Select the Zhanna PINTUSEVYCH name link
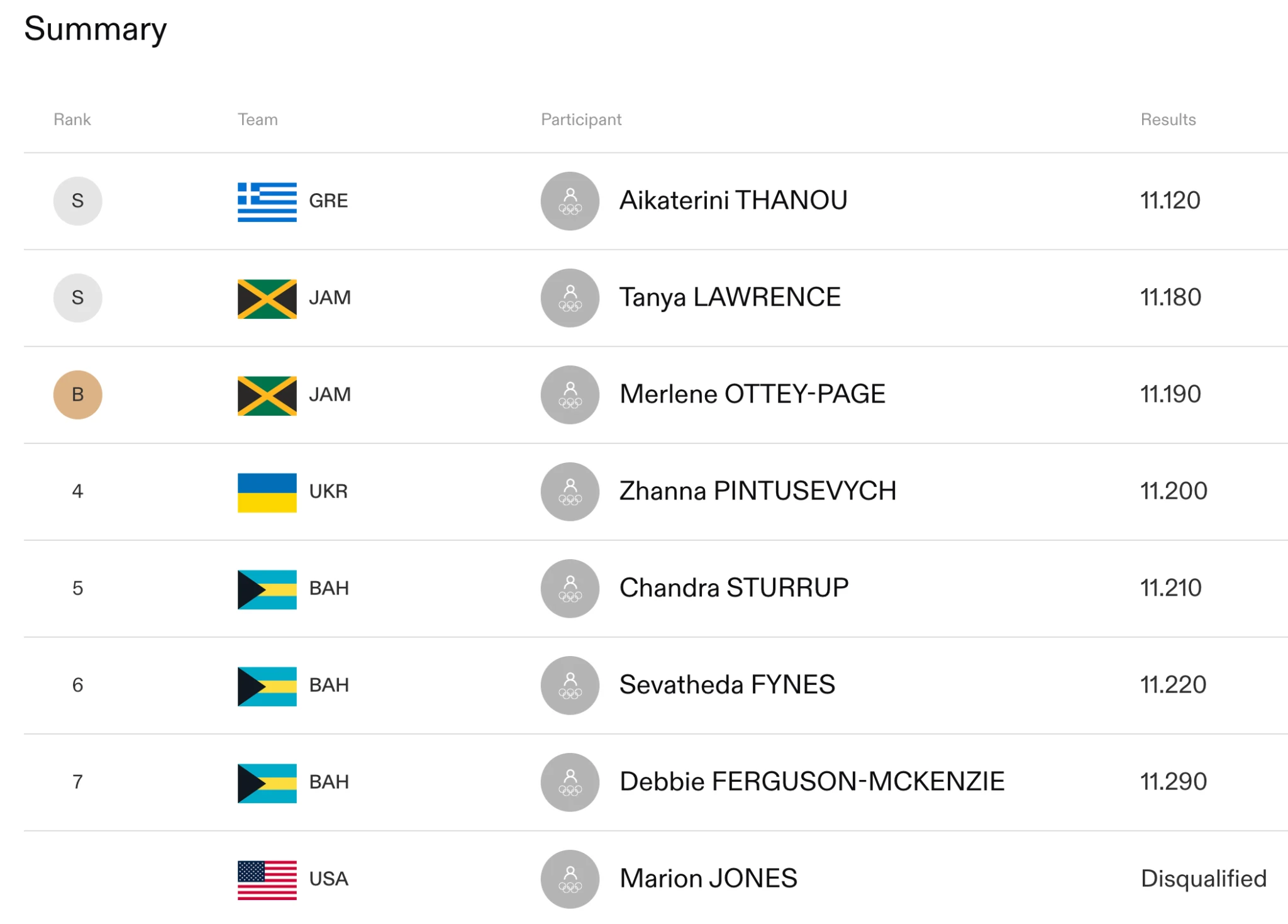 757,492
